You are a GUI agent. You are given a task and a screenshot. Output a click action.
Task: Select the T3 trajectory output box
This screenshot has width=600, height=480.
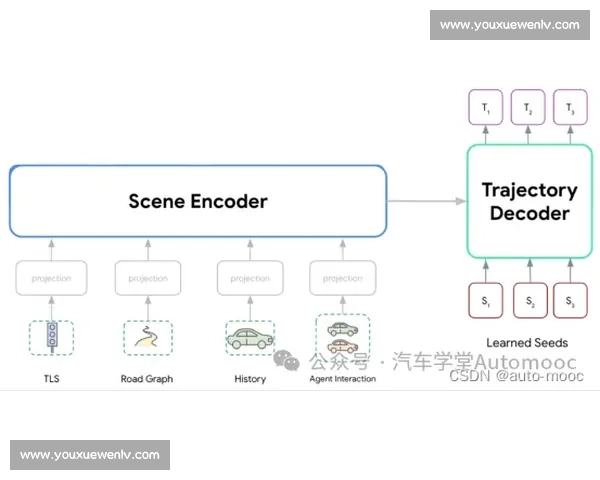(570, 107)
